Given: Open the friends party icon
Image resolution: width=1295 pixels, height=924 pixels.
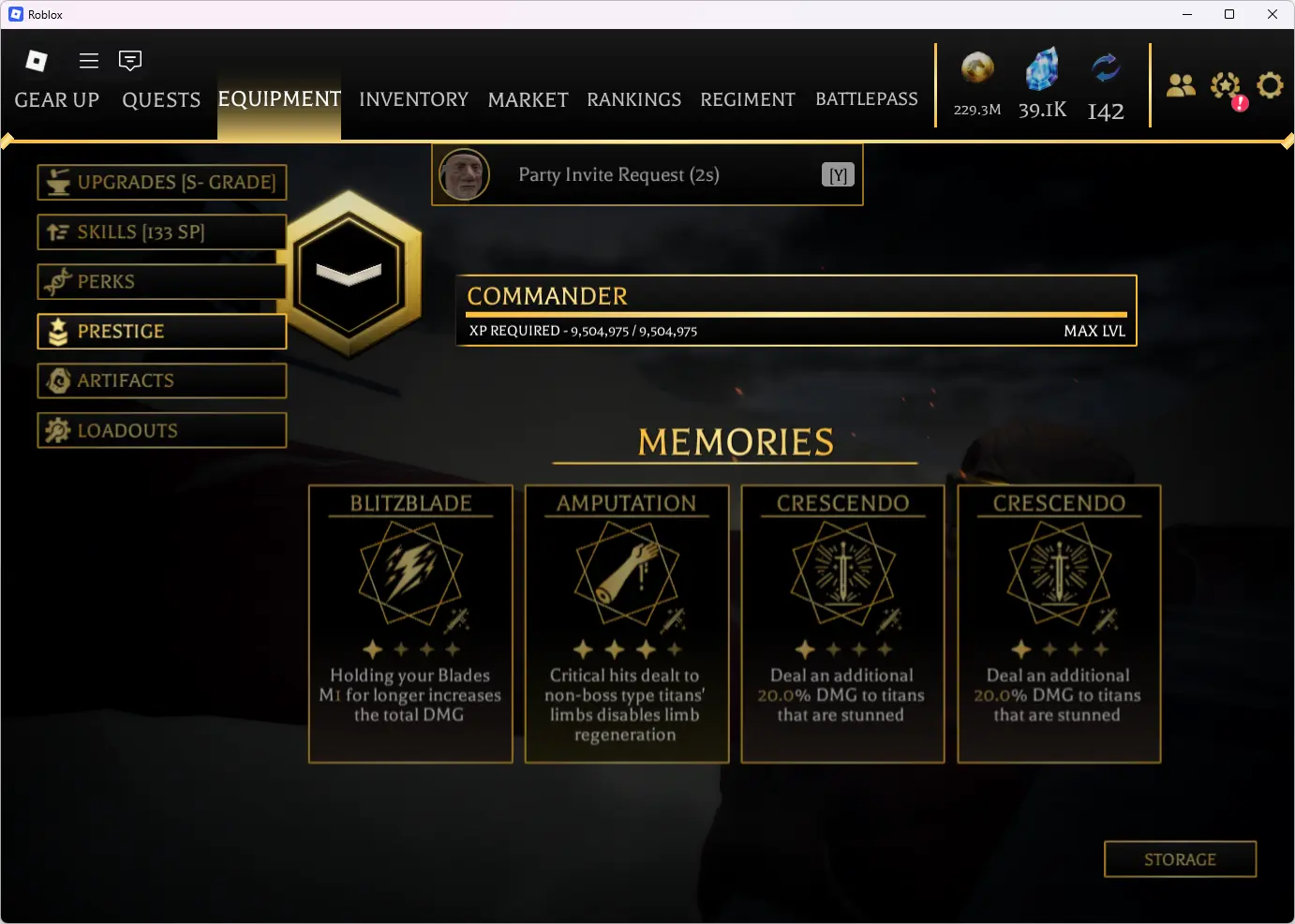Looking at the screenshot, I should point(1181,85).
